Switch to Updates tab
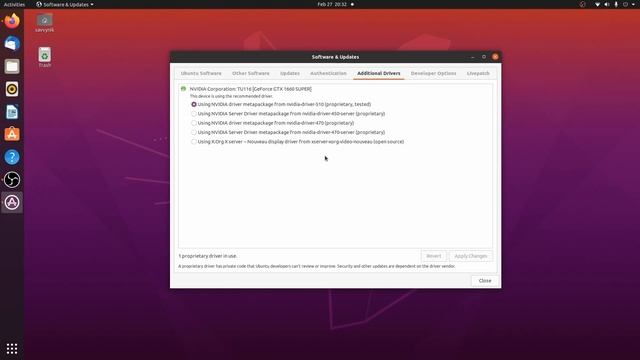 [x=290, y=73]
